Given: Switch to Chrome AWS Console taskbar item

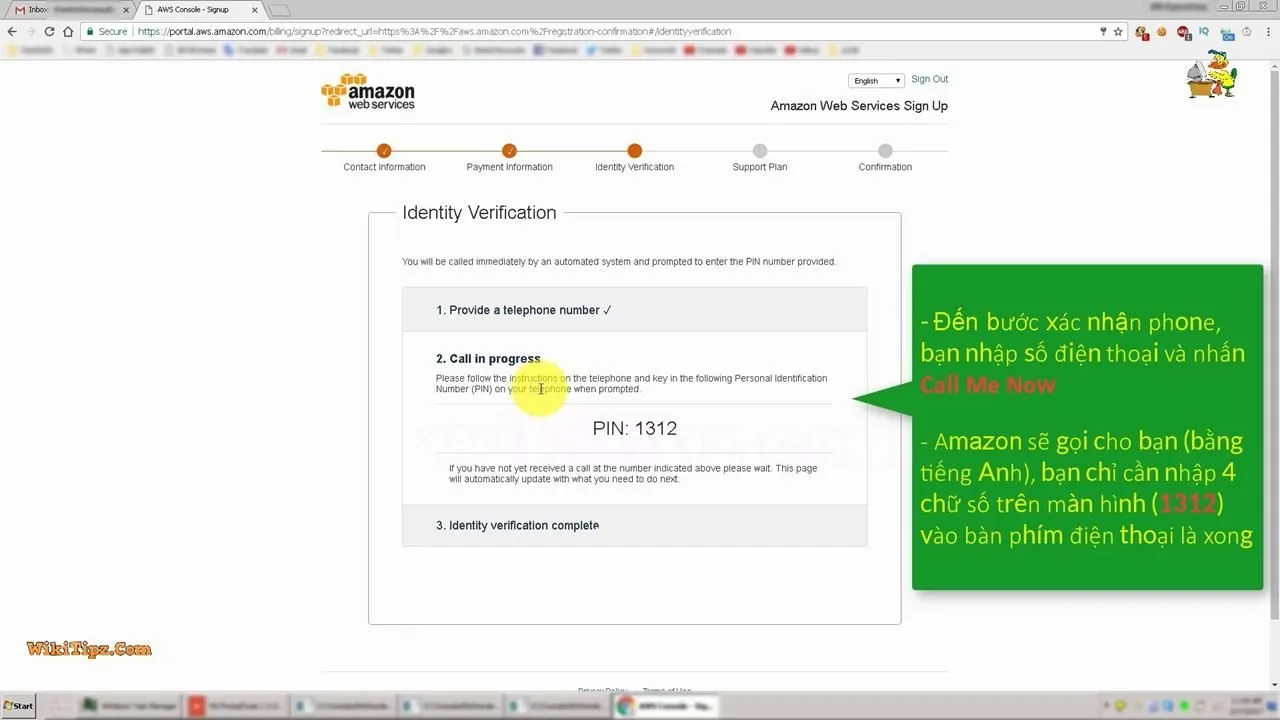Looking at the screenshot, I should point(665,706).
